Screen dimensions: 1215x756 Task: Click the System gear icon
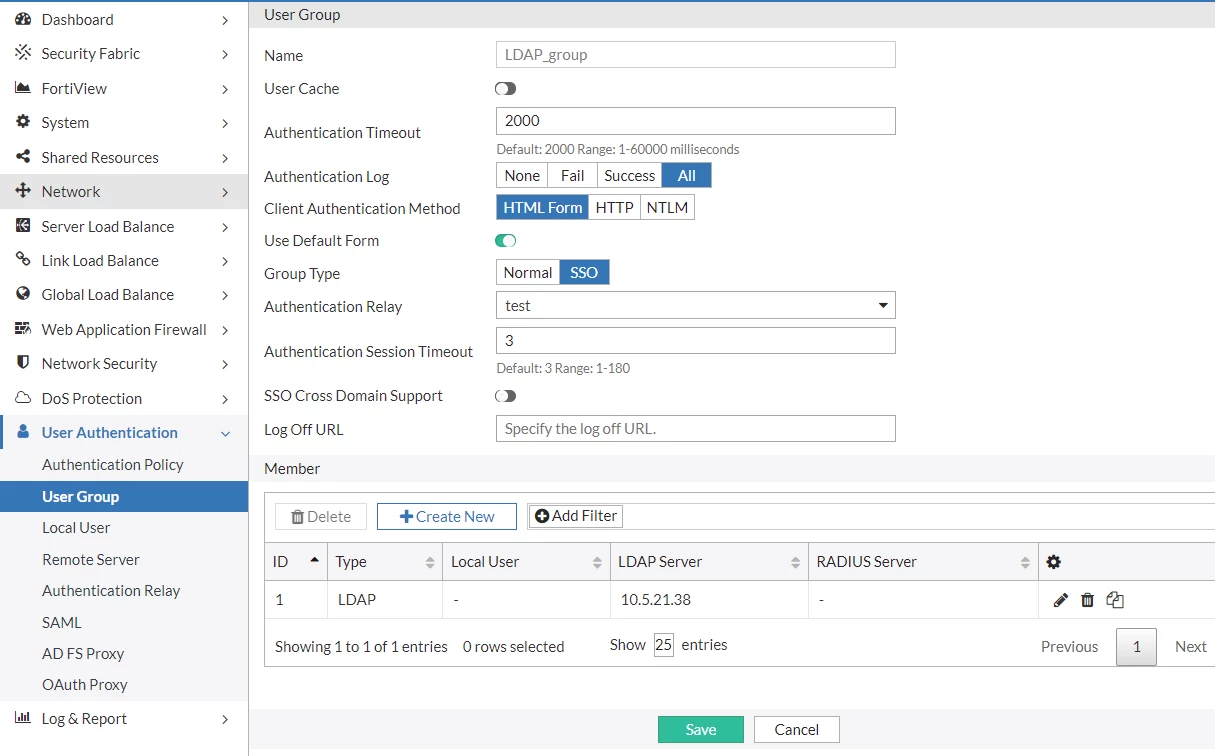23,122
